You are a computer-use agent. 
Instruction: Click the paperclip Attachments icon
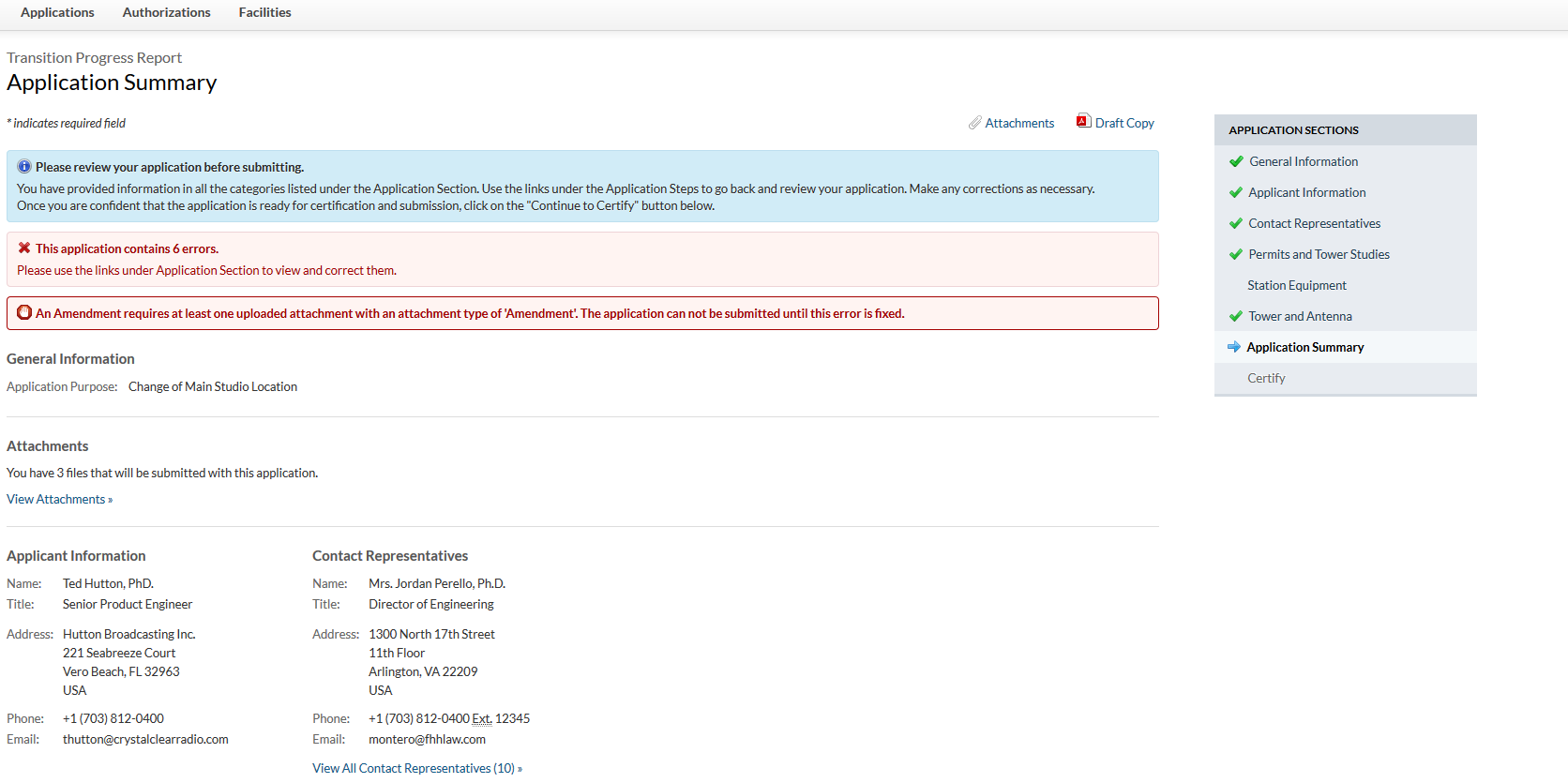(x=974, y=123)
